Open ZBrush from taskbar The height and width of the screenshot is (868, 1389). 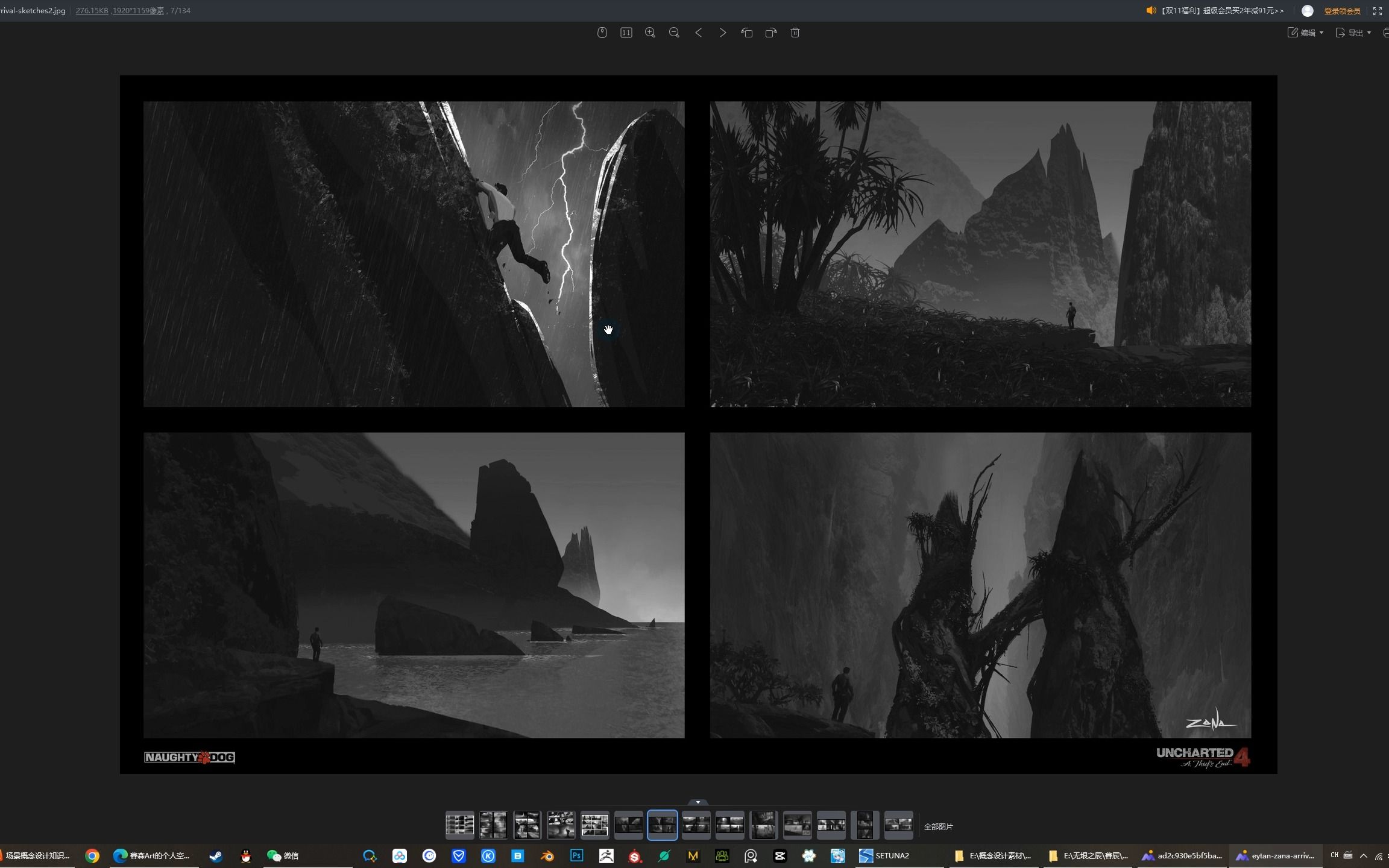click(606, 856)
